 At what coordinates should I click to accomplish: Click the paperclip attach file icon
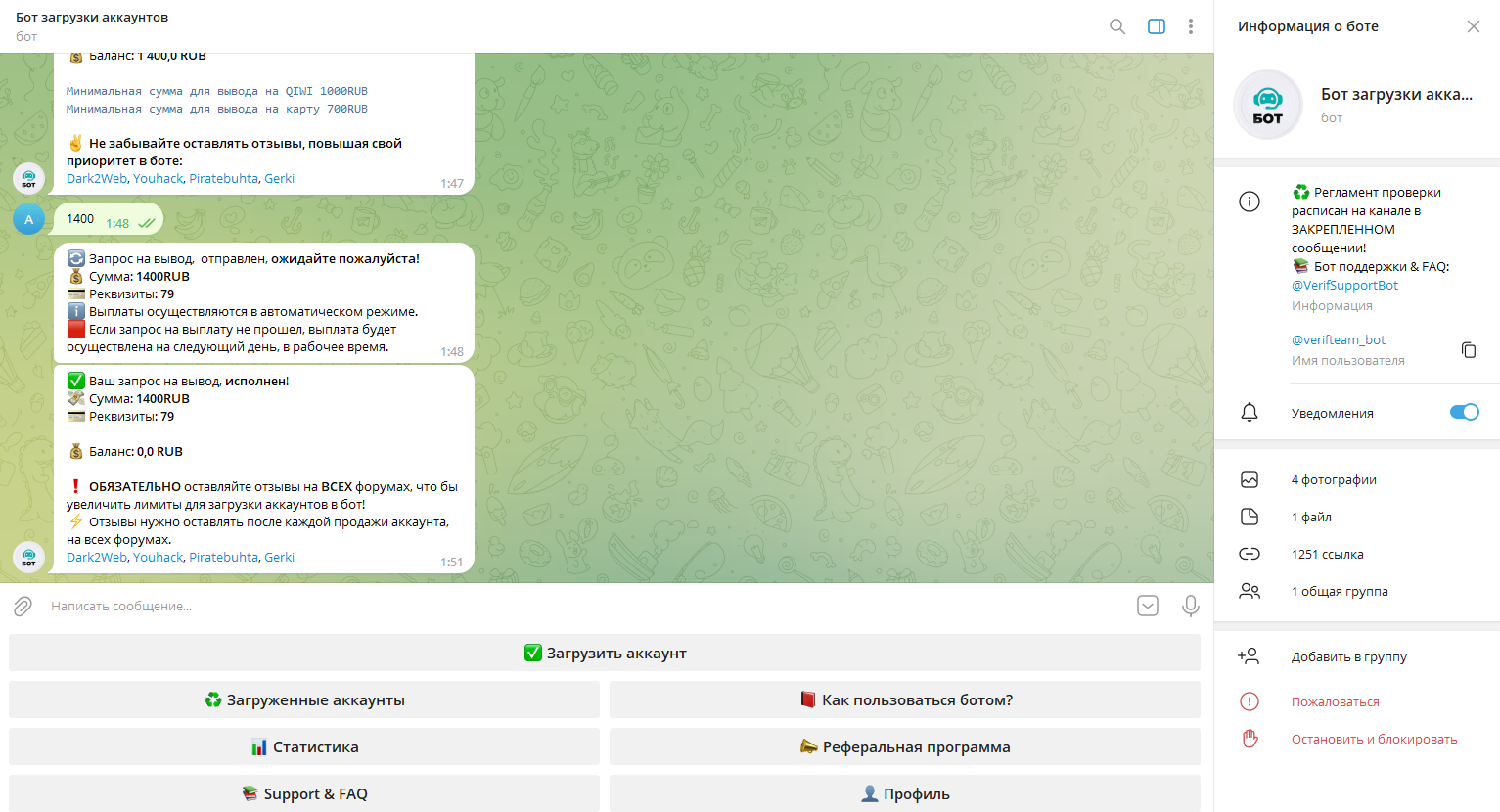click(23, 607)
